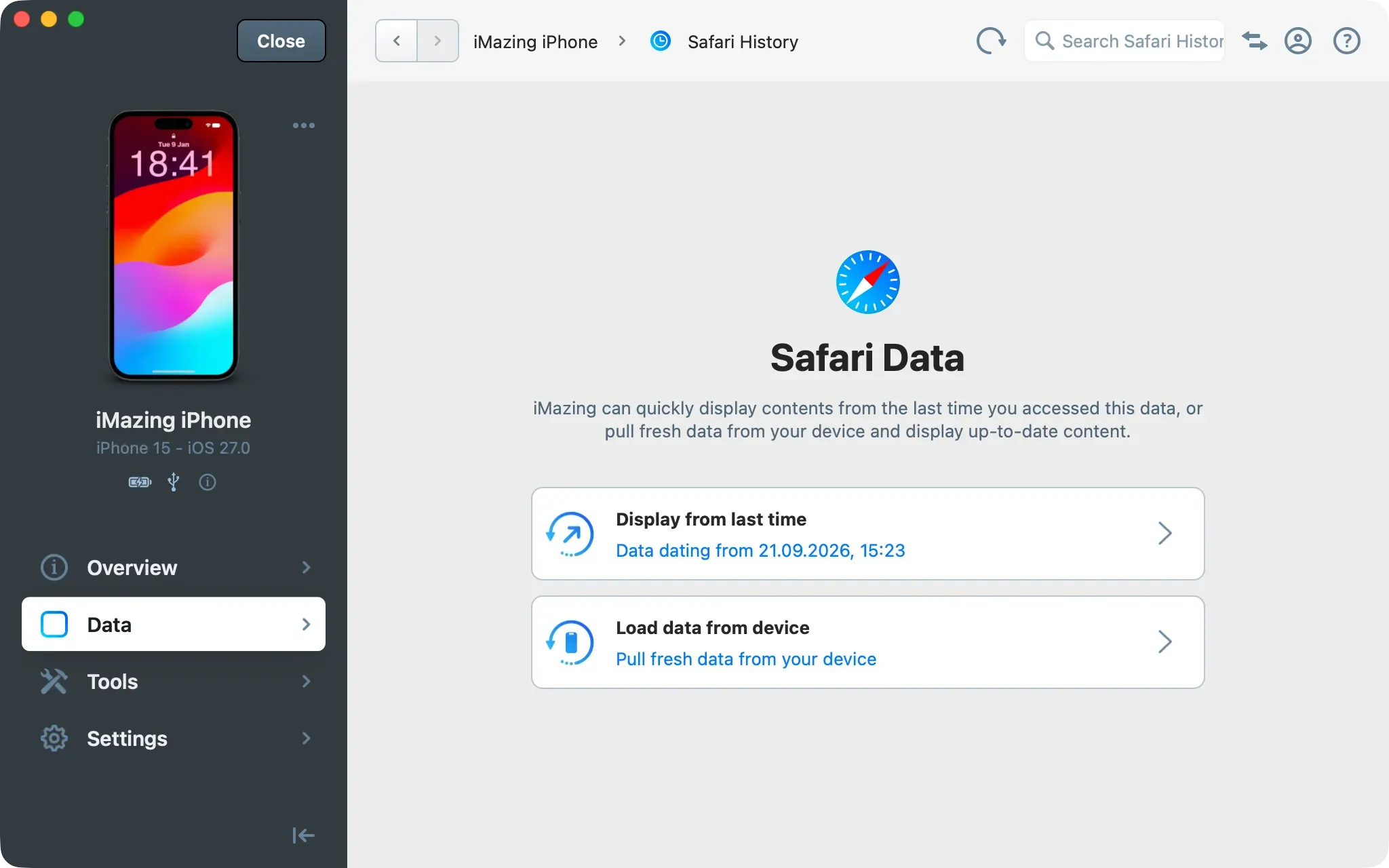The image size is (1389, 868).
Task: Open Display from last time chevron
Action: point(1165,534)
